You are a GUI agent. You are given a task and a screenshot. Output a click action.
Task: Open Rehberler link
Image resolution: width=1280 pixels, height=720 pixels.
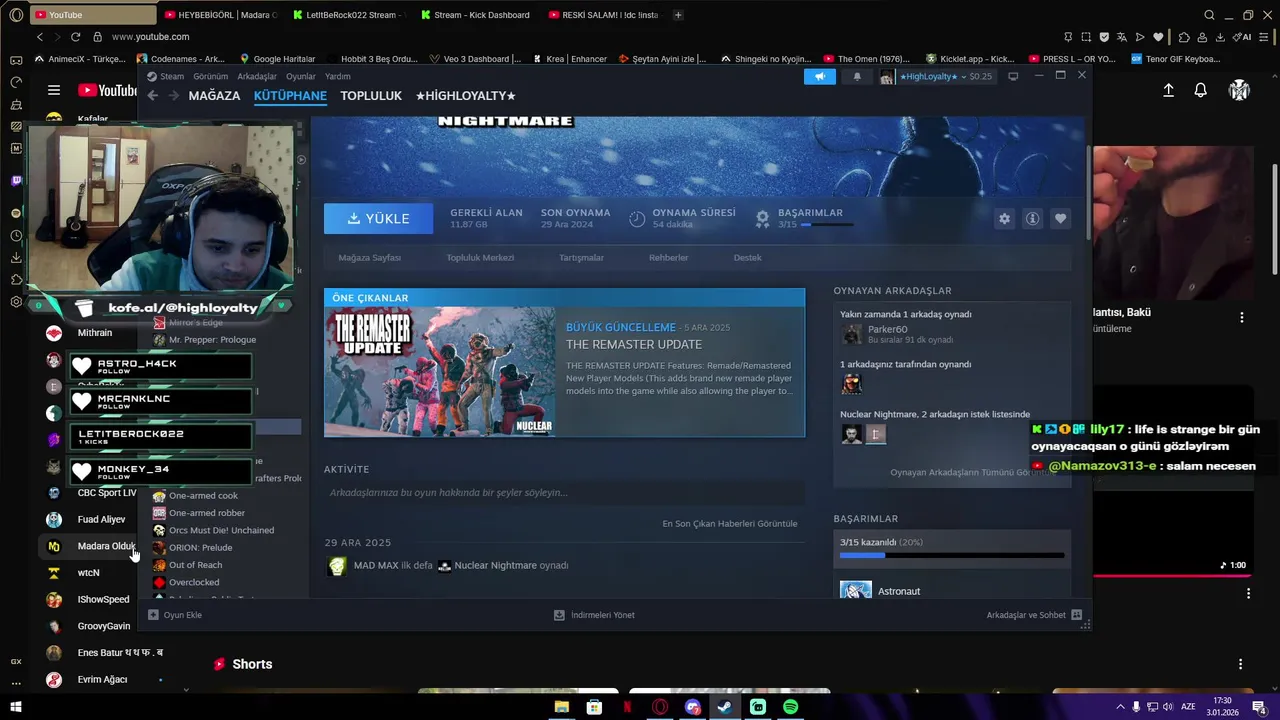tap(668, 258)
